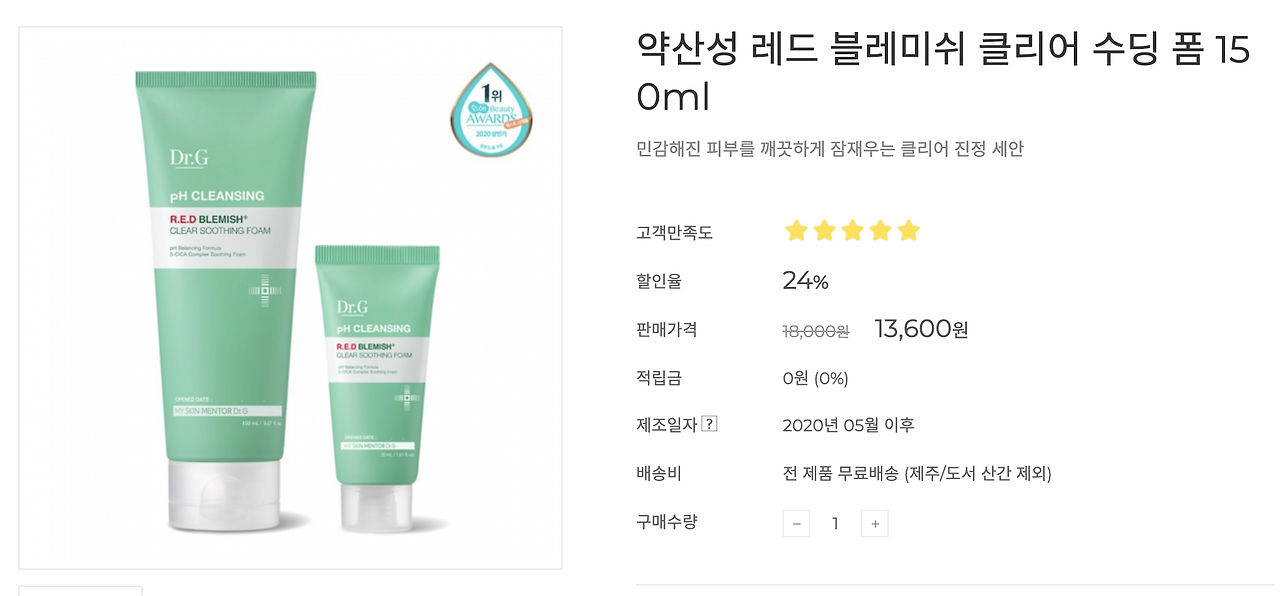Click the 24% discount rate value
The image size is (1280, 596).
click(805, 281)
